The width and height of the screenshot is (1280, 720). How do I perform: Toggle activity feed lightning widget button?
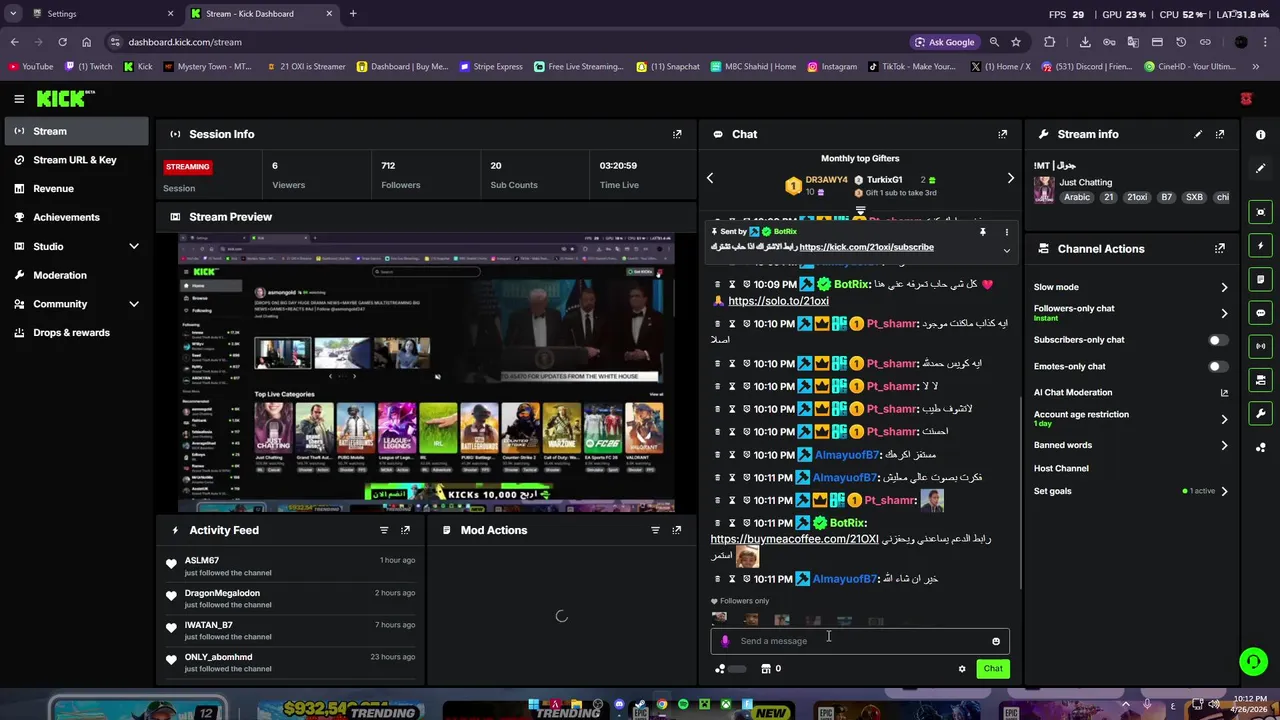pos(1260,246)
